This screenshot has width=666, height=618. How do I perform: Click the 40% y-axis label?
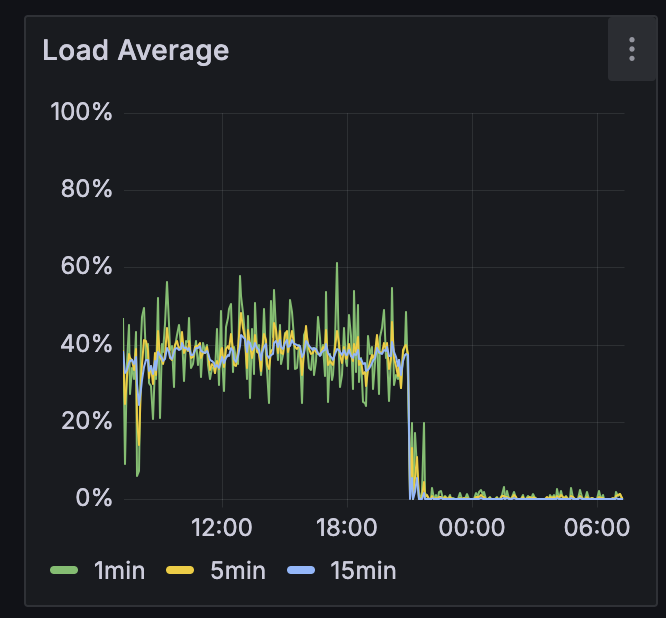tap(85, 344)
